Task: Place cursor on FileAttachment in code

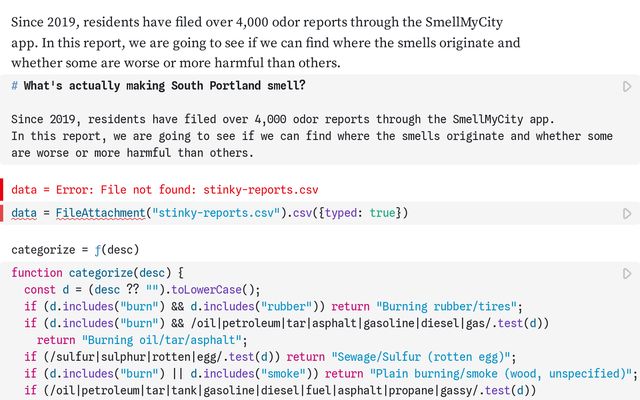Action: click(x=100, y=213)
